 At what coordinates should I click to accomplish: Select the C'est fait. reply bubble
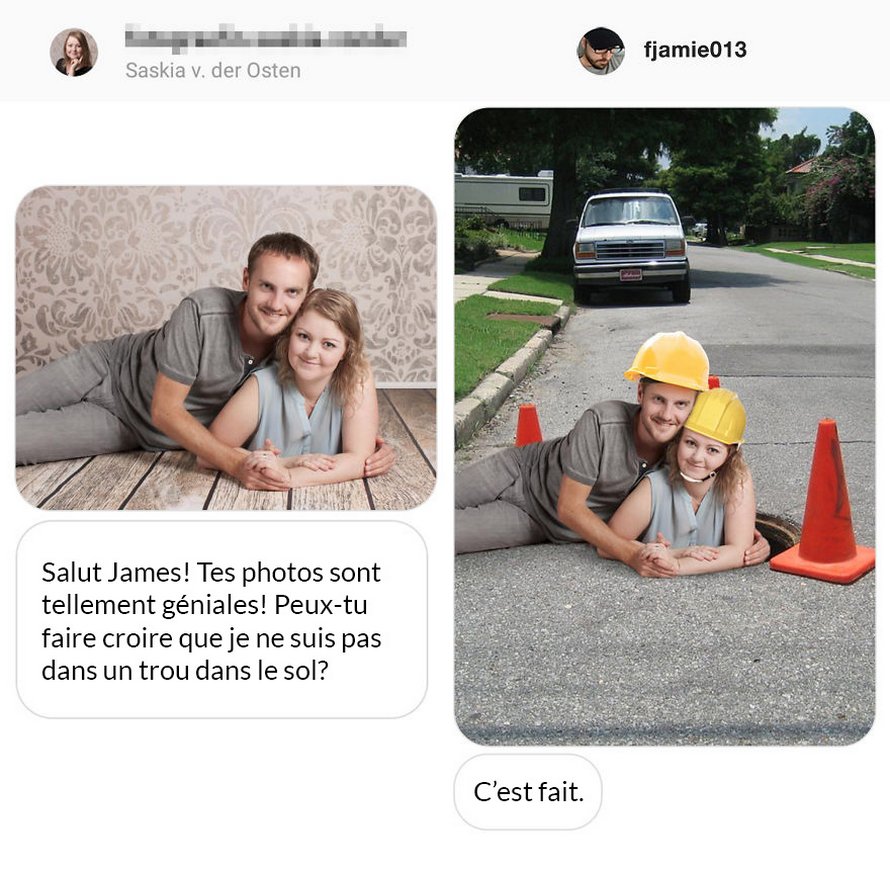(528, 792)
